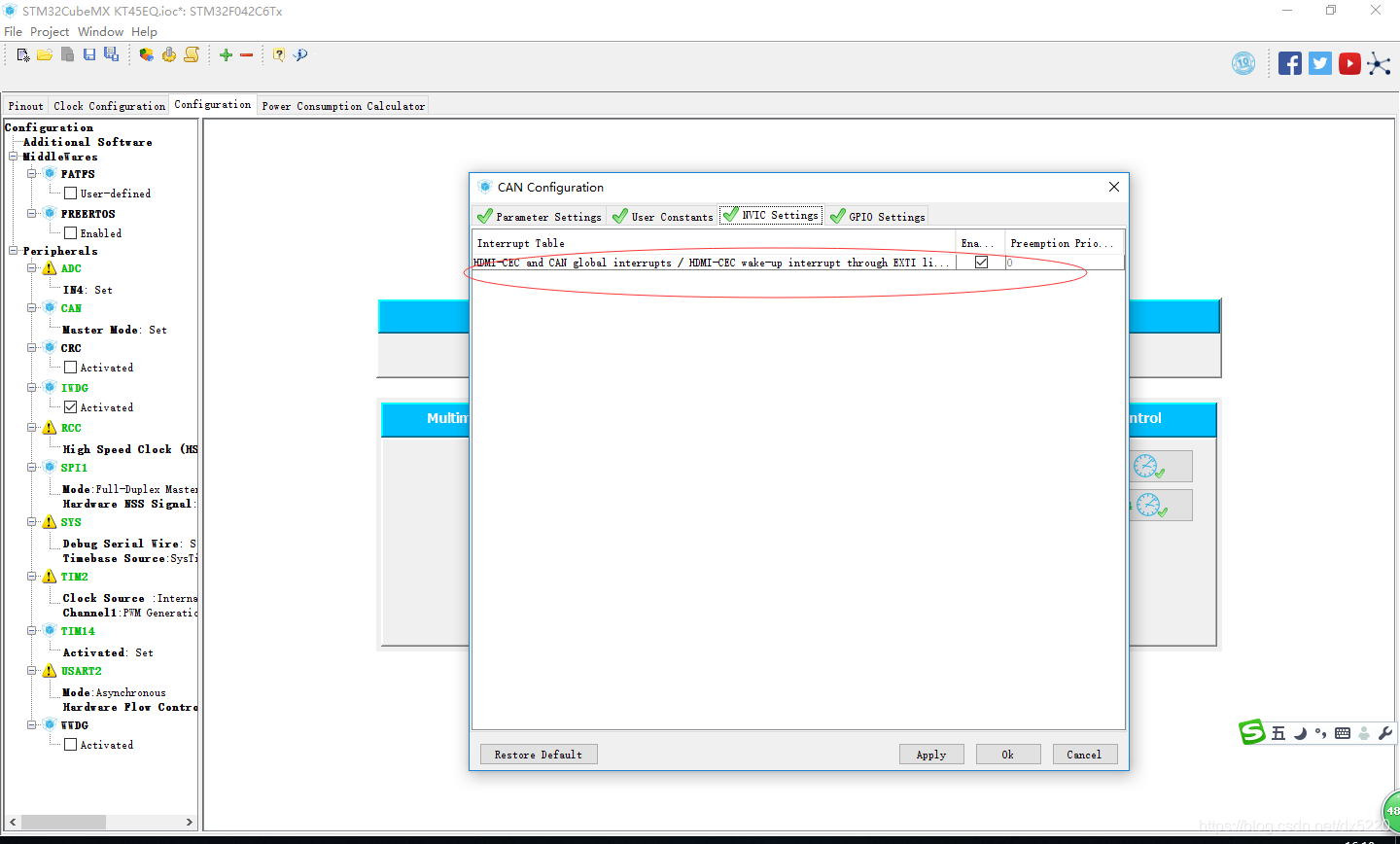This screenshot has height=844, width=1400.
Task: Click the Ok button
Action: tap(1008, 755)
